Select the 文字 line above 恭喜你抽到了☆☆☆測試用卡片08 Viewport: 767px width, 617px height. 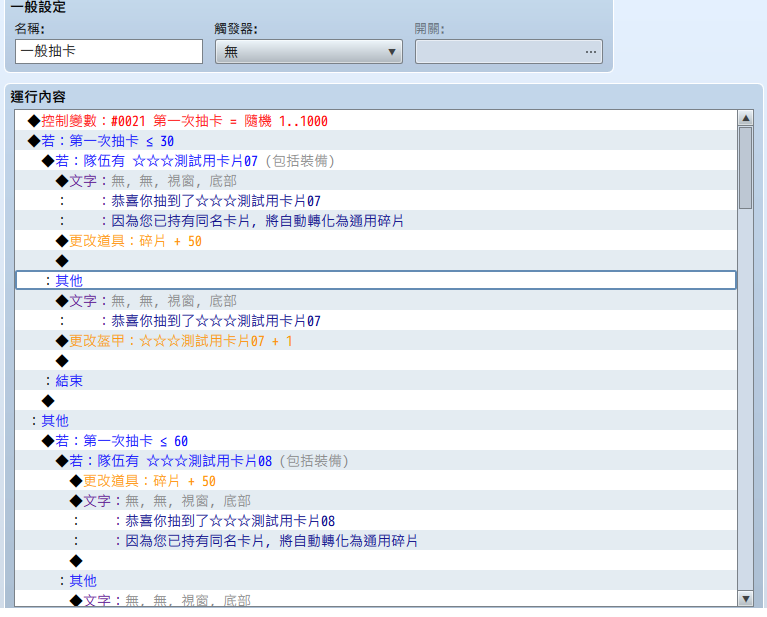point(376,501)
